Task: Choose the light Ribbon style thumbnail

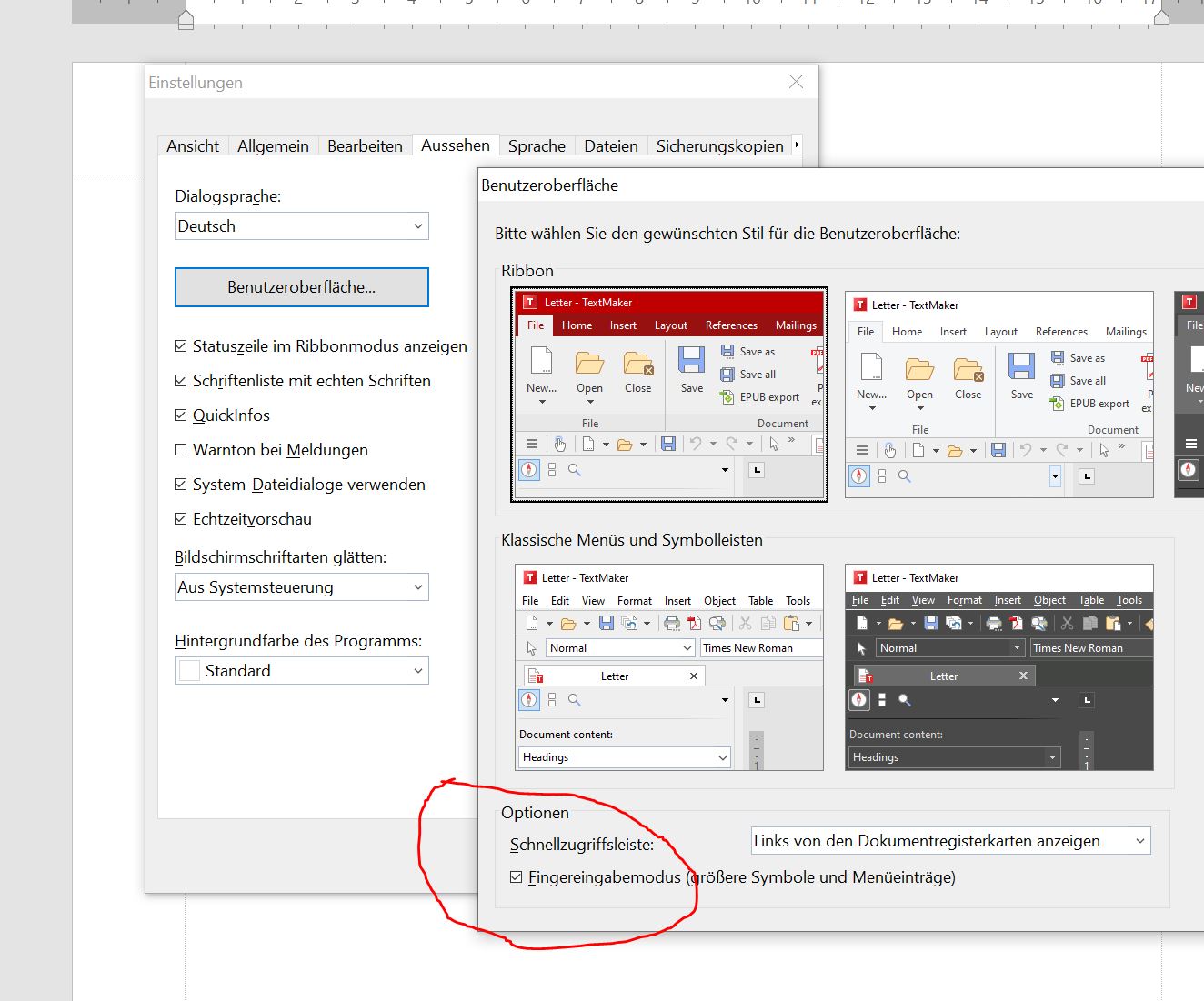Action: tap(999, 395)
